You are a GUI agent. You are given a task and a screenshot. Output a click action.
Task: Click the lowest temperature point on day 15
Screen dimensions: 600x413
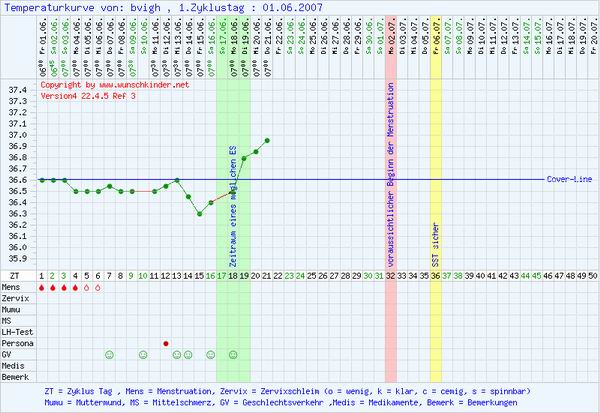click(x=199, y=214)
